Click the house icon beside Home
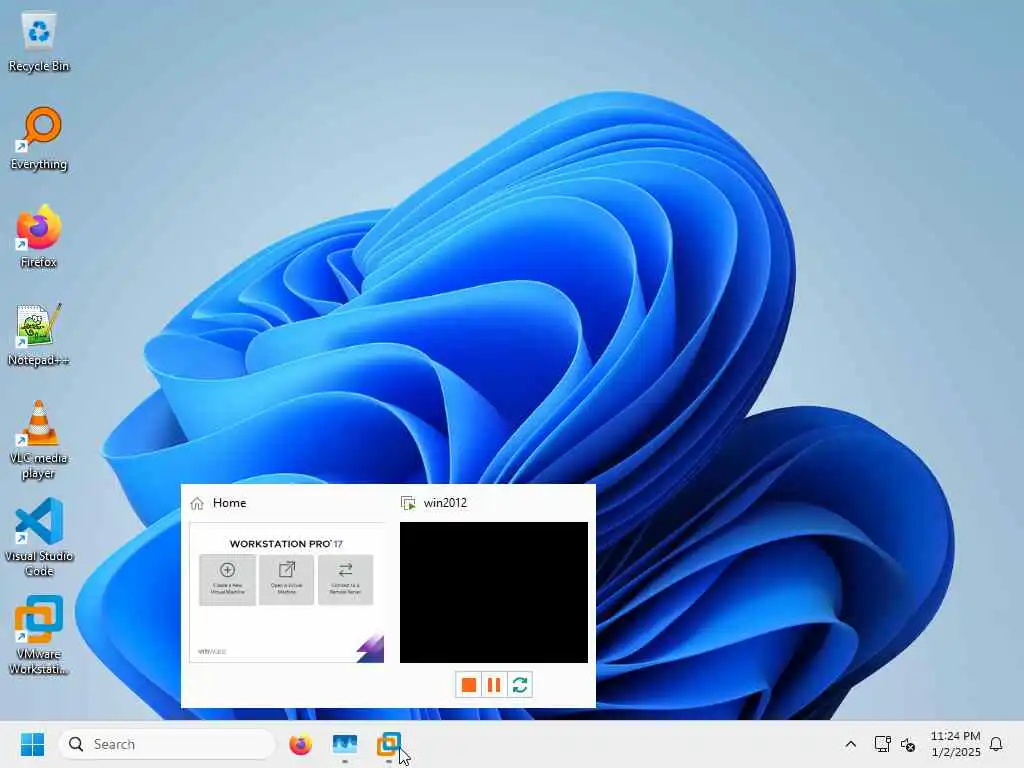This screenshot has width=1024, height=768. (x=197, y=503)
